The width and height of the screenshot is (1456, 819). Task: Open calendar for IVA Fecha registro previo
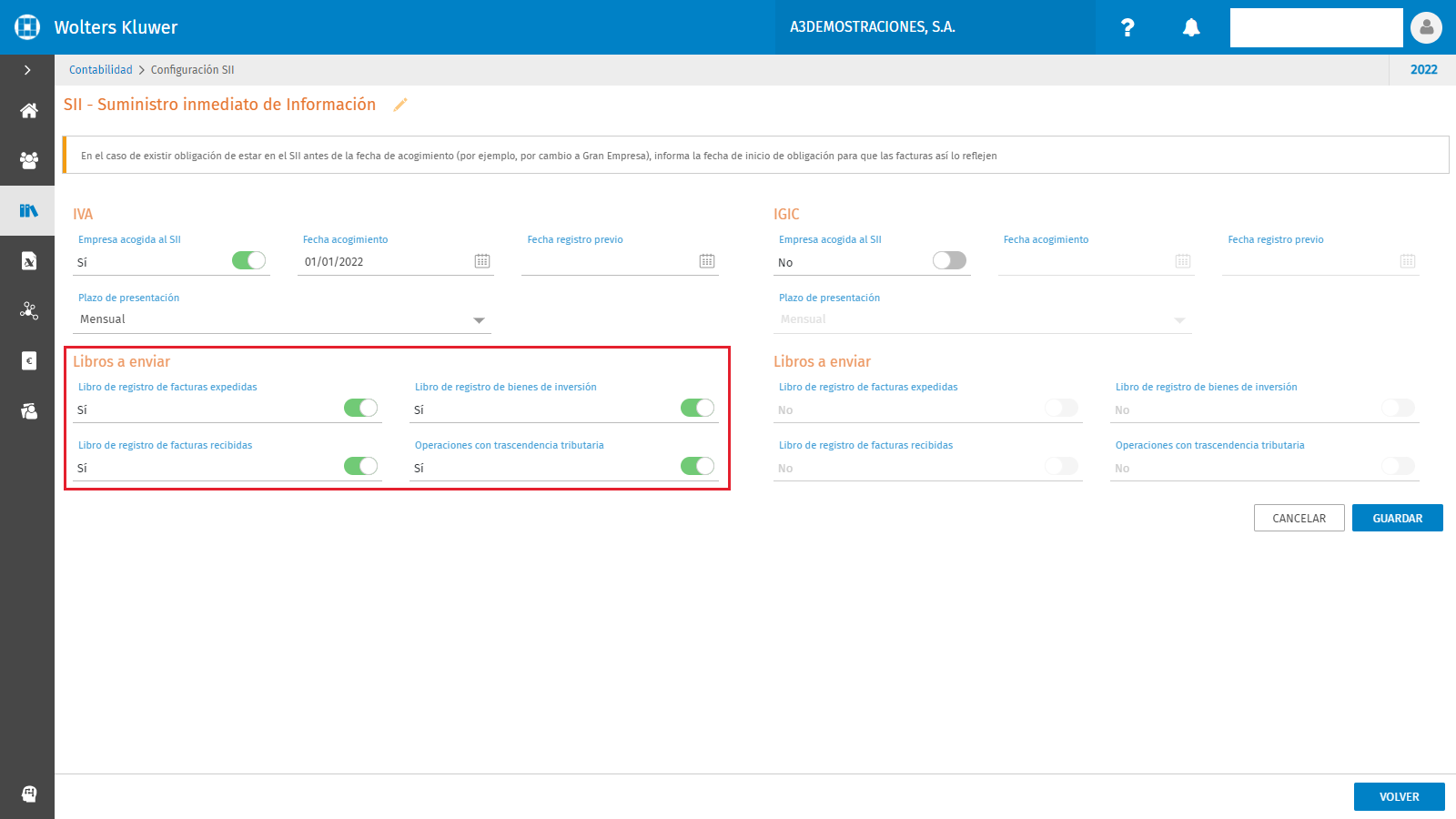tap(707, 261)
